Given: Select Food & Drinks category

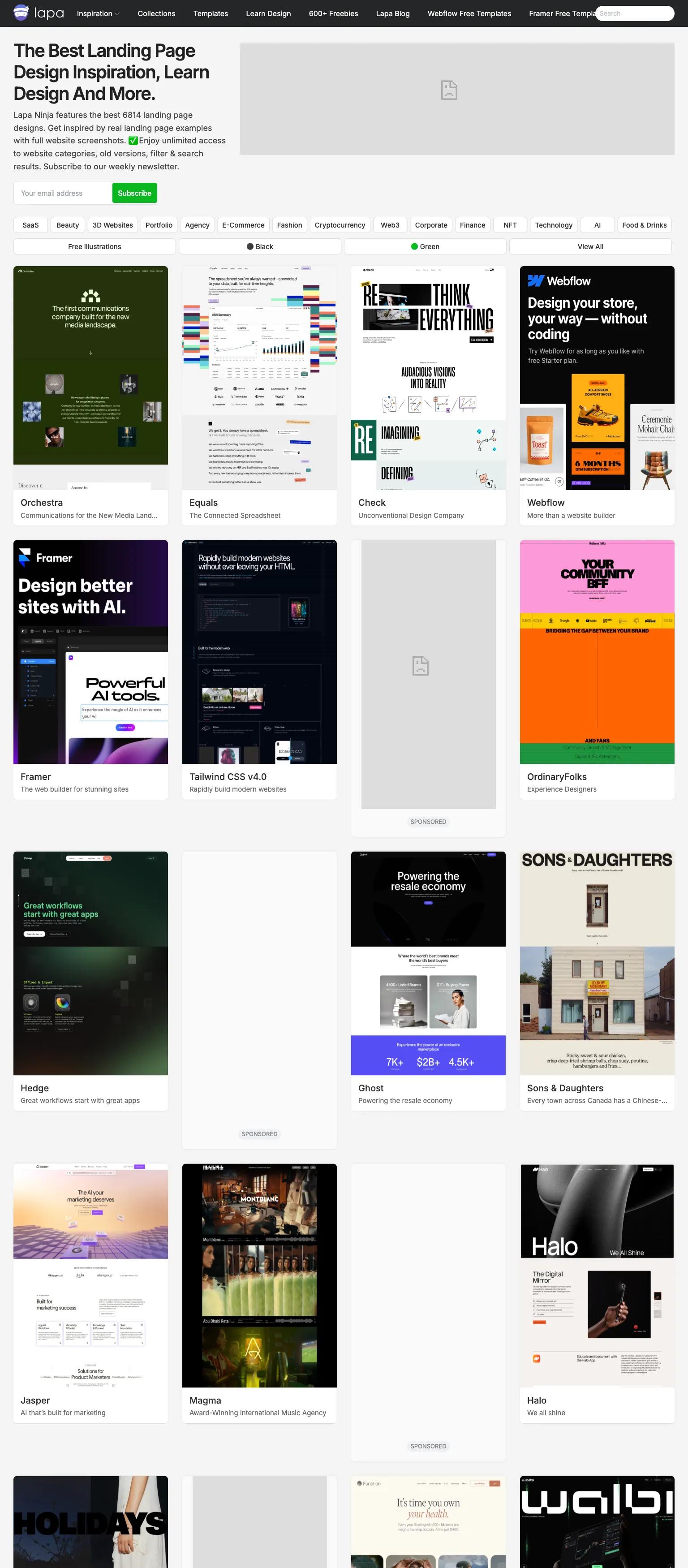Looking at the screenshot, I should [644, 225].
